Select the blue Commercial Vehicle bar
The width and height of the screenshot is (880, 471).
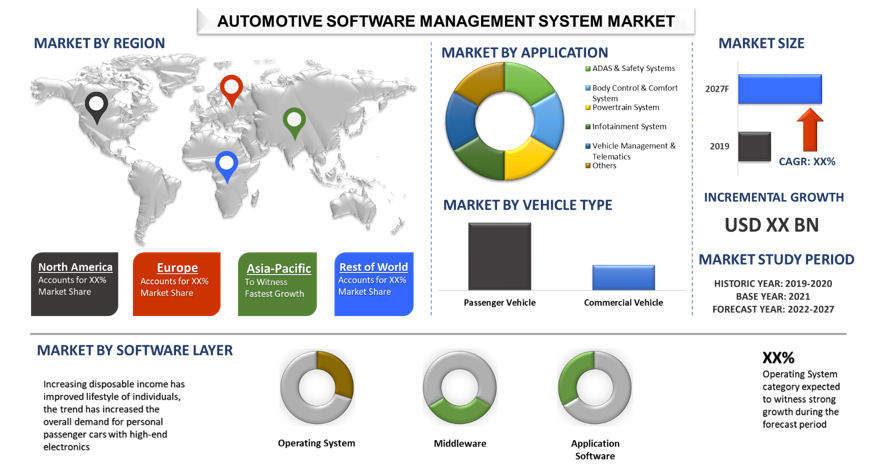pos(623,277)
